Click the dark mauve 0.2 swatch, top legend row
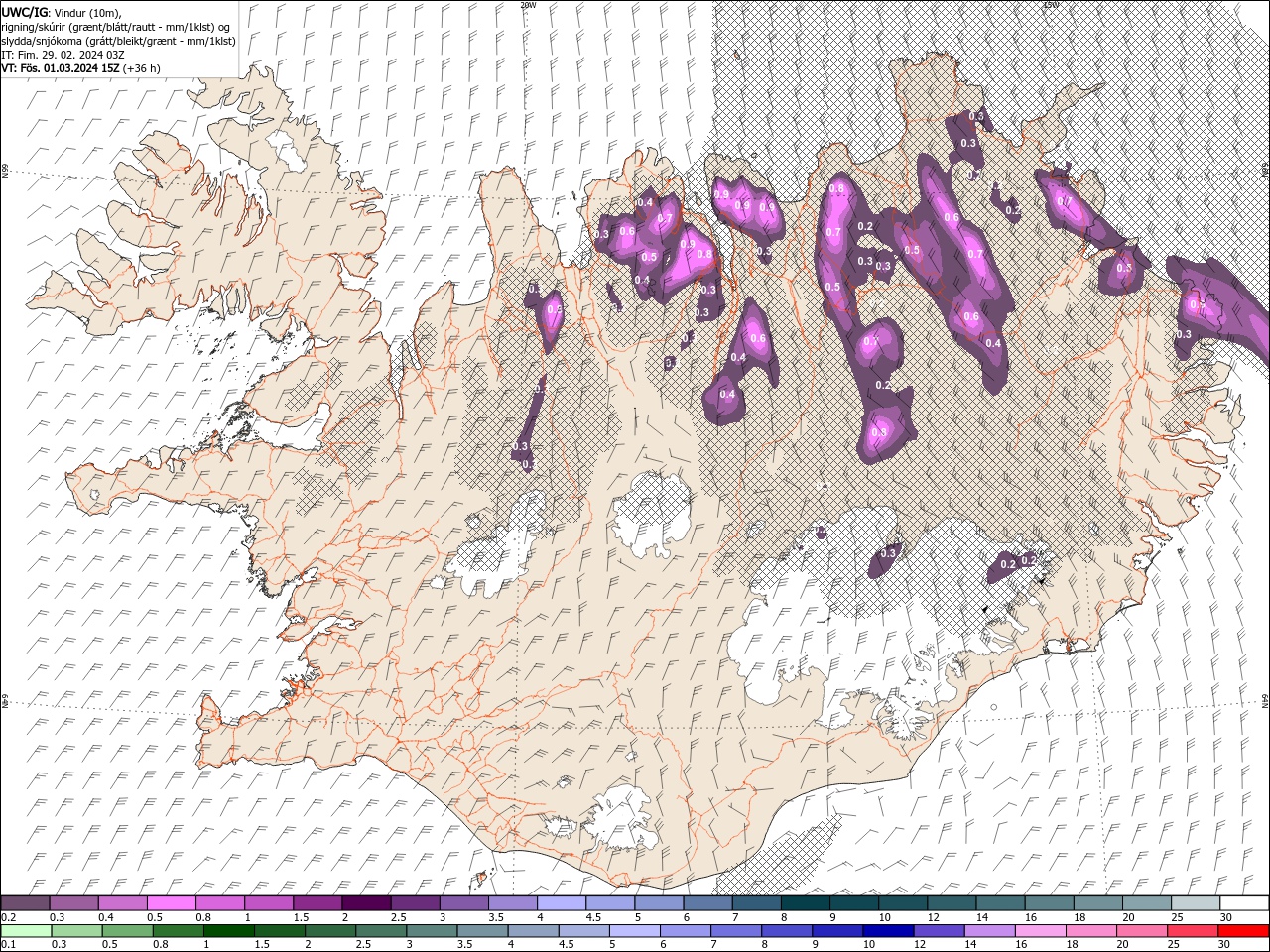 click(x=25, y=903)
